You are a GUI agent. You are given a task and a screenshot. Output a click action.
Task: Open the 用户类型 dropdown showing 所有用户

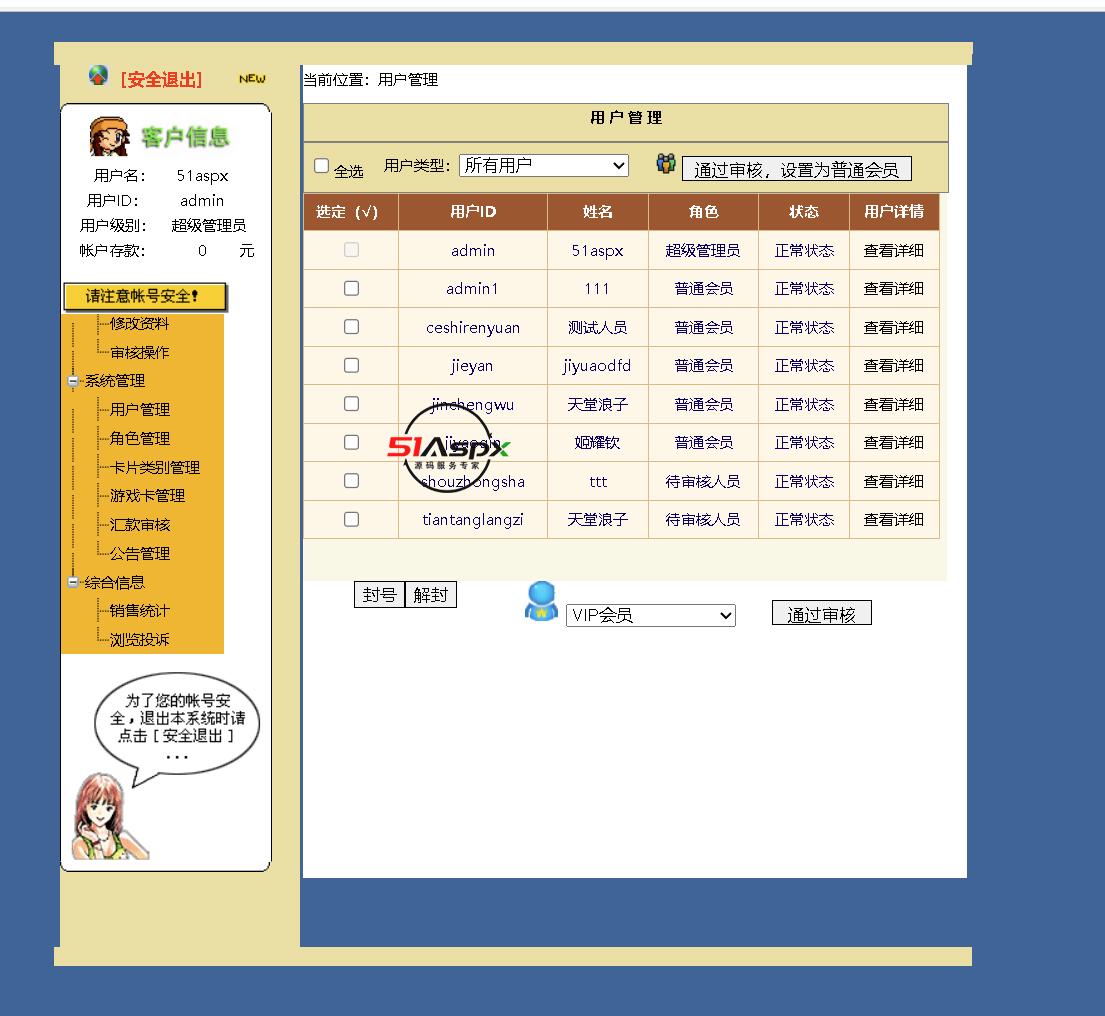click(x=543, y=166)
